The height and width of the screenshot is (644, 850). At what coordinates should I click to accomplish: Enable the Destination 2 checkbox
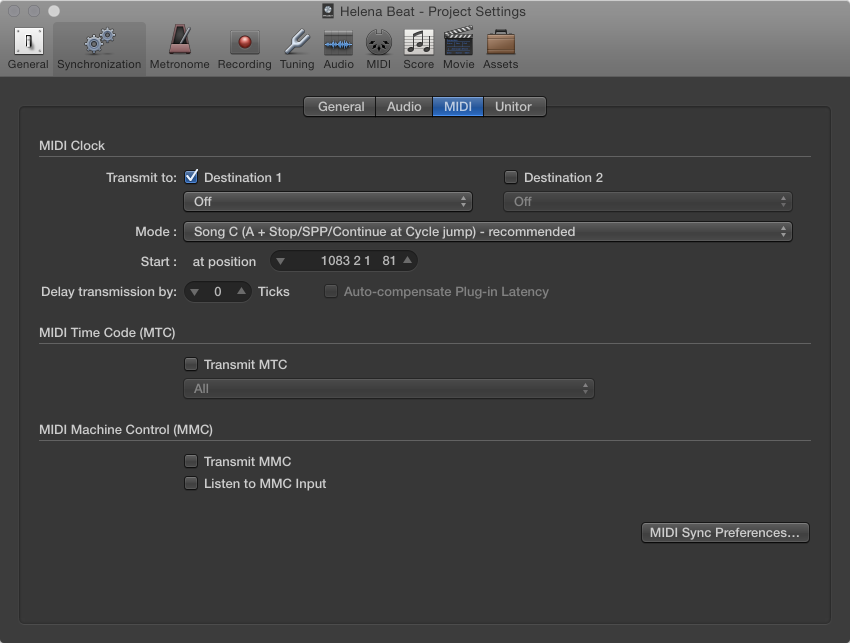click(x=511, y=176)
